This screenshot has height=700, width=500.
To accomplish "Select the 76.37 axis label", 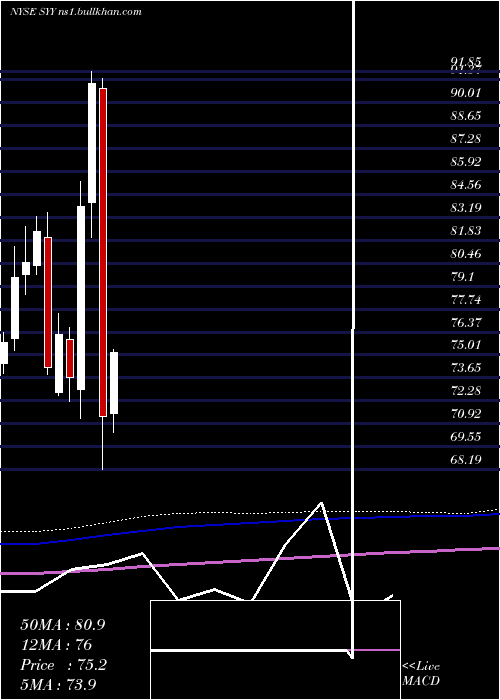I will tap(466, 322).
